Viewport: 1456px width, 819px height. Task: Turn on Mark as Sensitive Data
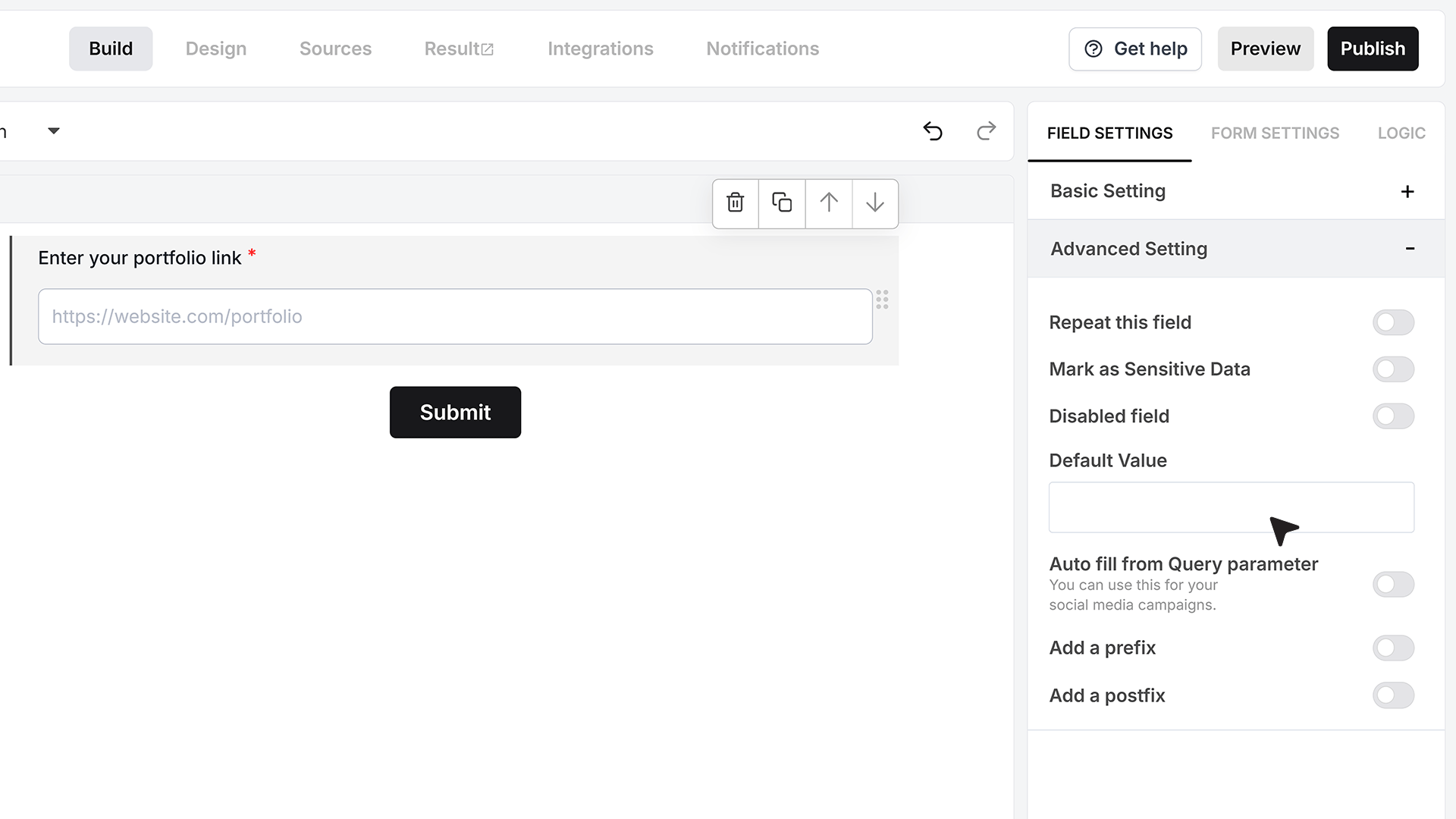(1393, 369)
